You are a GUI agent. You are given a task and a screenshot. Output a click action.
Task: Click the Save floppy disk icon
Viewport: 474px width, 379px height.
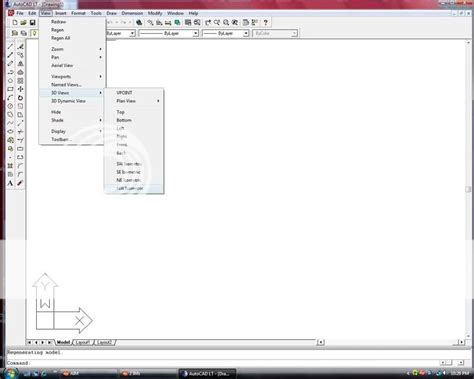coord(32,23)
